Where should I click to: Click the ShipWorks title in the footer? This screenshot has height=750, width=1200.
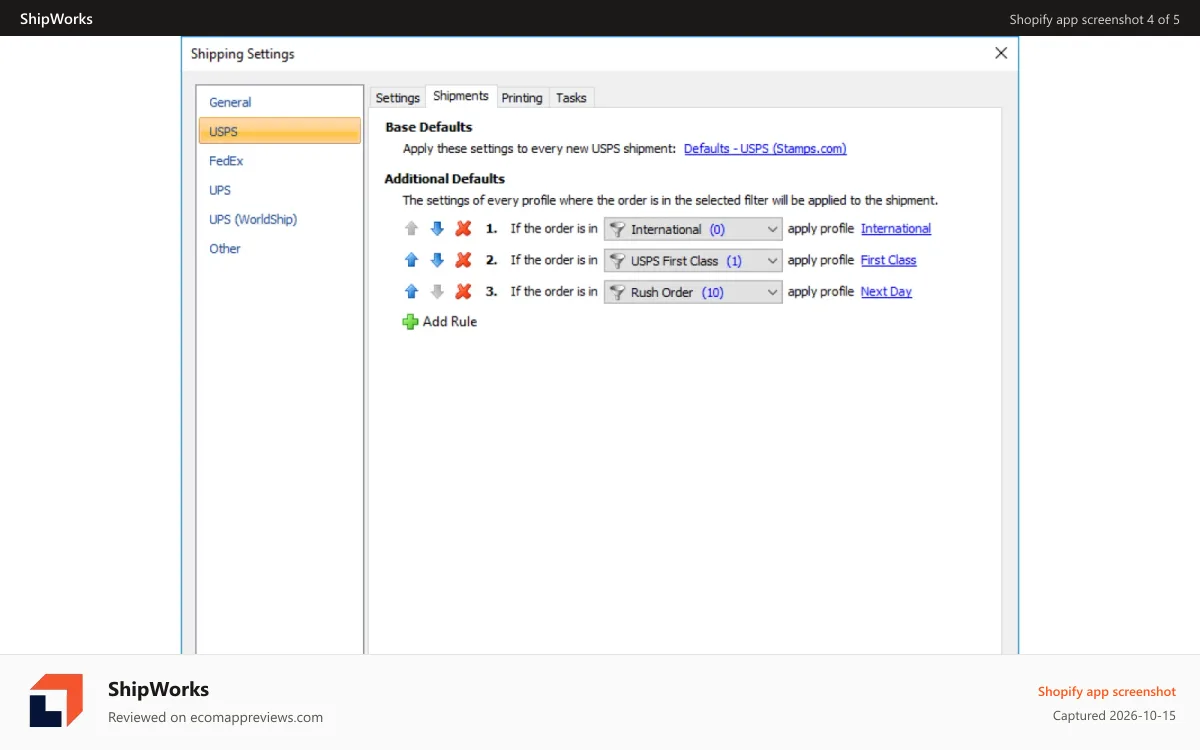pos(159,689)
